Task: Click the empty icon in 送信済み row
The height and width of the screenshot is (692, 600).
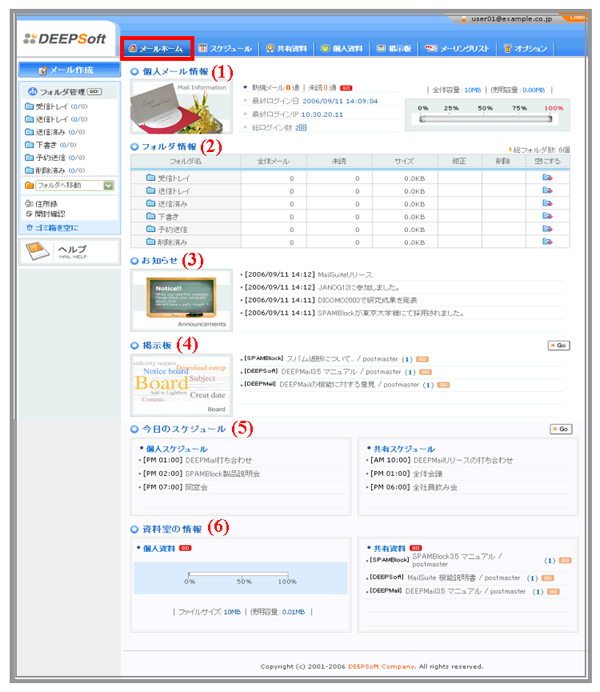Action: (547, 203)
